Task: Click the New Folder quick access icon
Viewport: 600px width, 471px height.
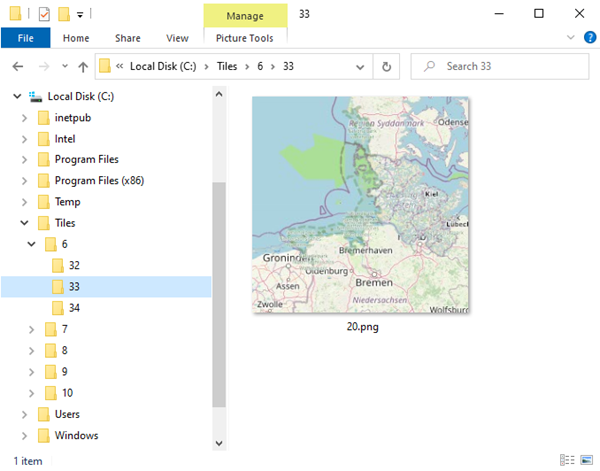Action: pos(63,14)
